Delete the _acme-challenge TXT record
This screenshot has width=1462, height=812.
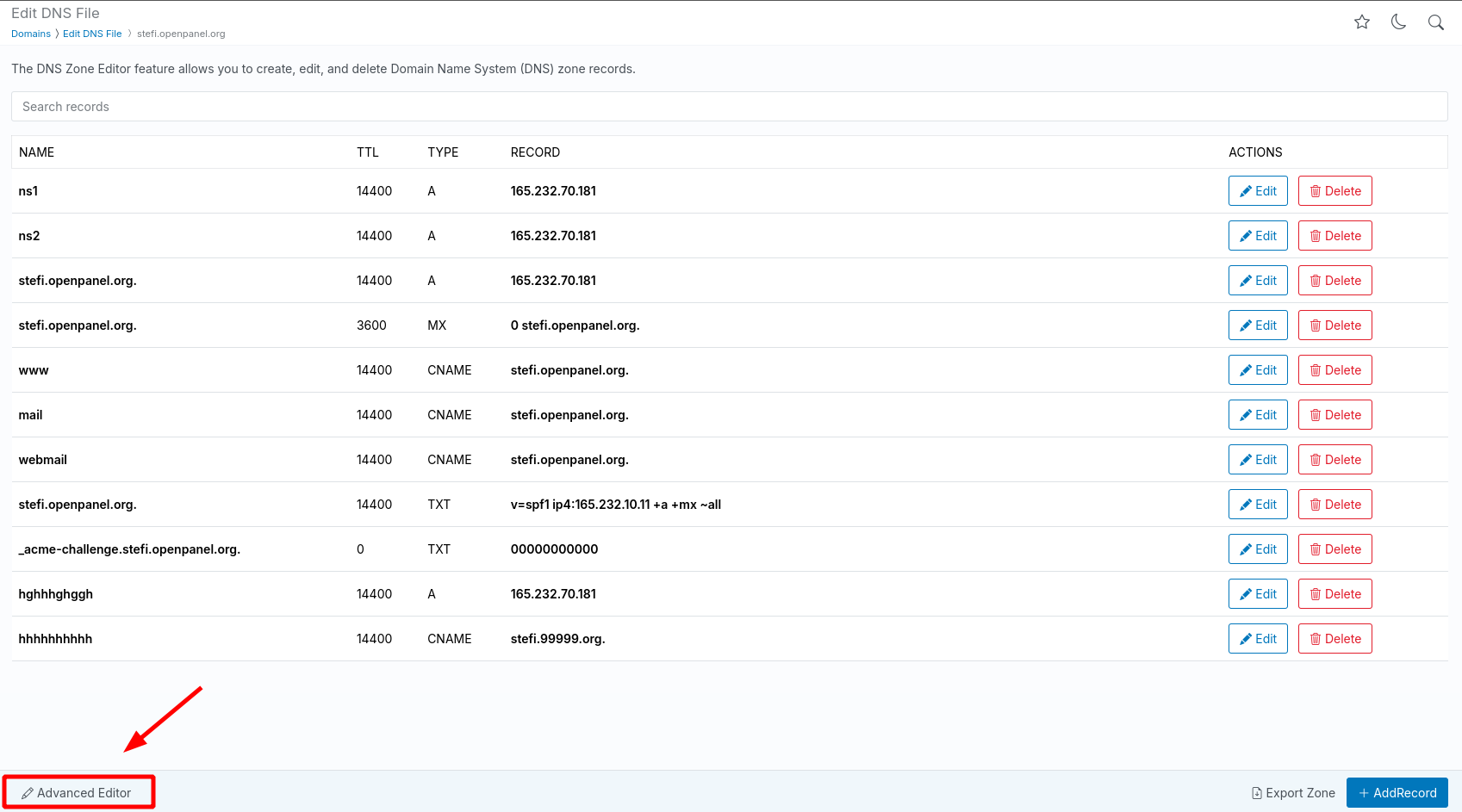[1334, 549]
